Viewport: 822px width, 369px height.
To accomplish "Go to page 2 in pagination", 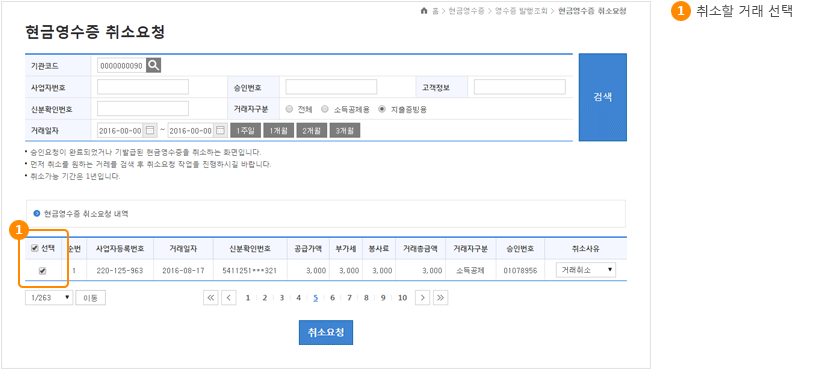I will click(265, 298).
